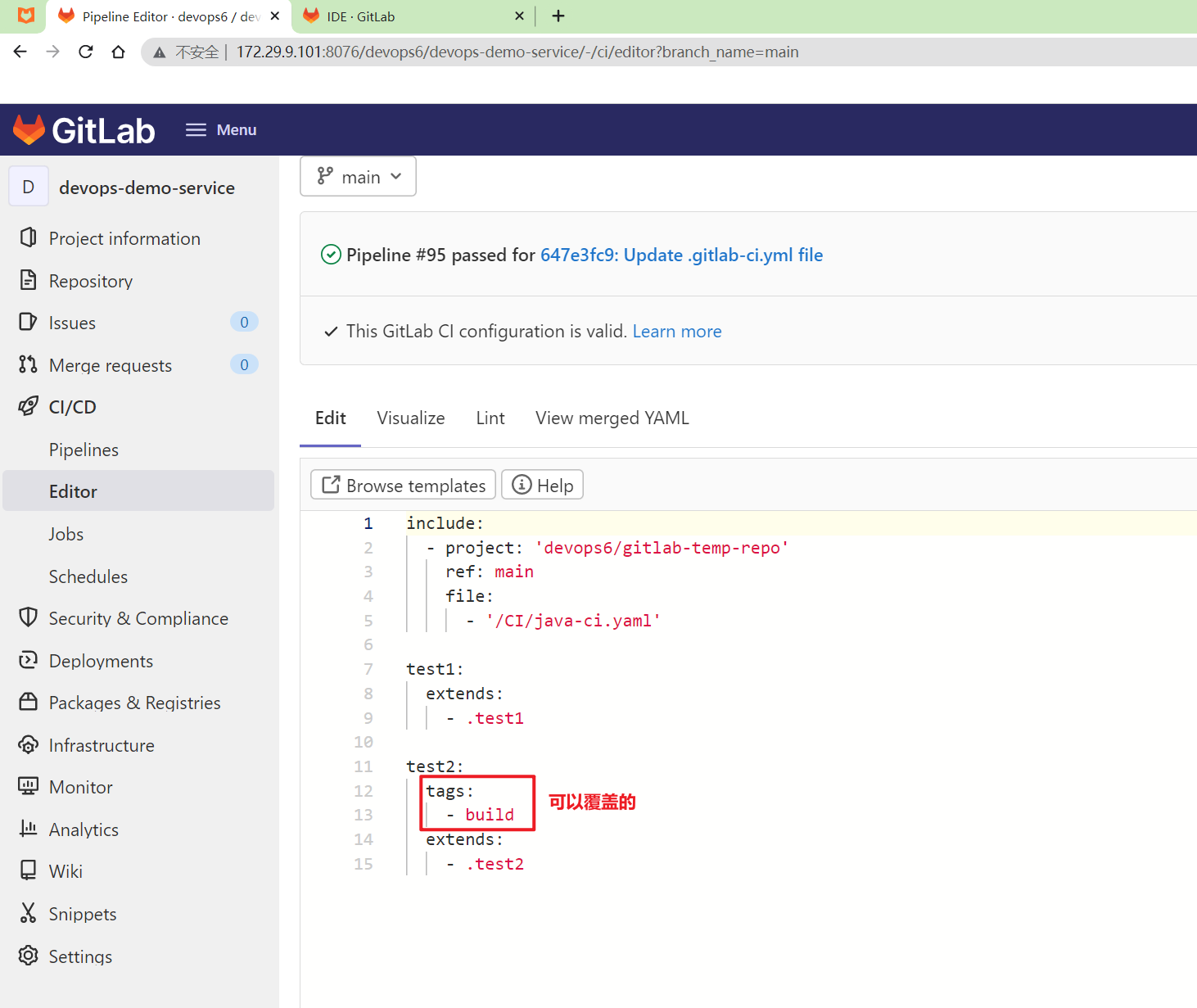Open Repository section
The height and width of the screenshot is (1008, 1197).
click(91, 281)
